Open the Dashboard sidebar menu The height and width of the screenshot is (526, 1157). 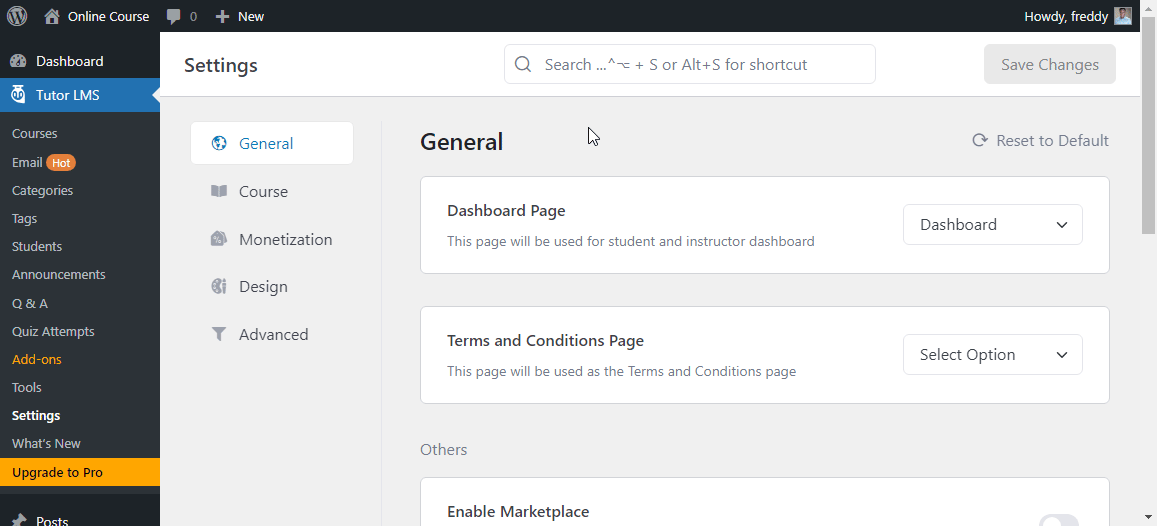tap(80, 61)
